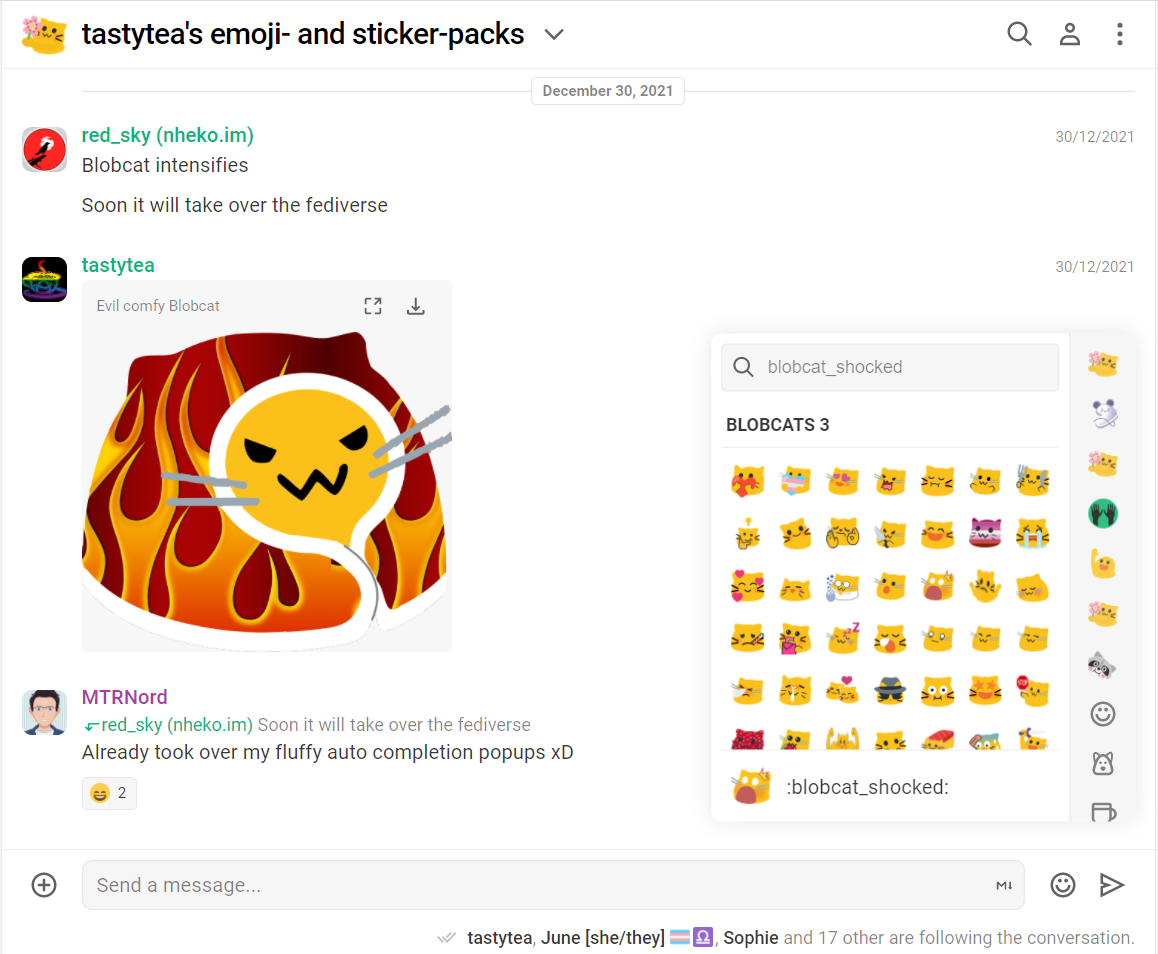This screenshot has height=954, width=1158.
Task: Open the three-dot room options menu
Action: 1120,34
